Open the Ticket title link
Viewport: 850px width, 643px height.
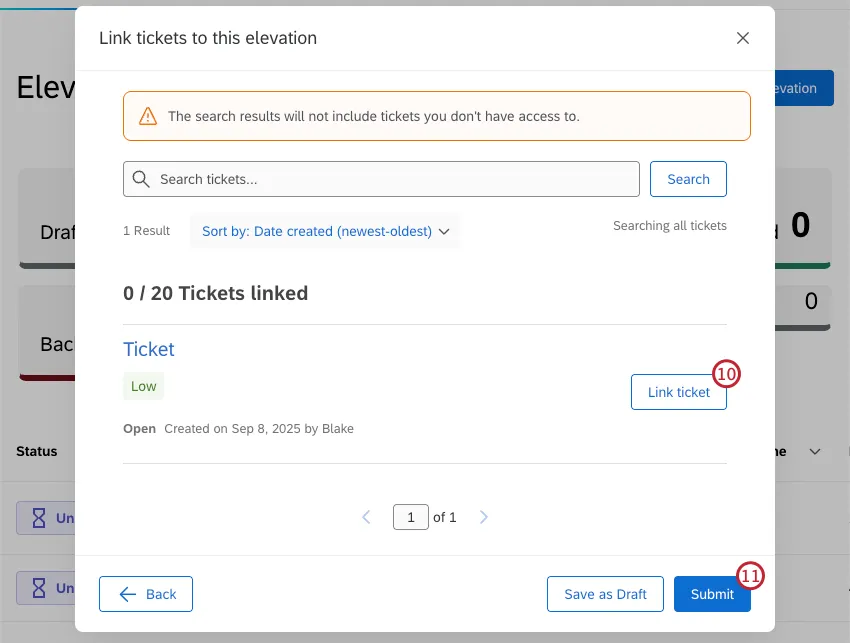(149, 349)
